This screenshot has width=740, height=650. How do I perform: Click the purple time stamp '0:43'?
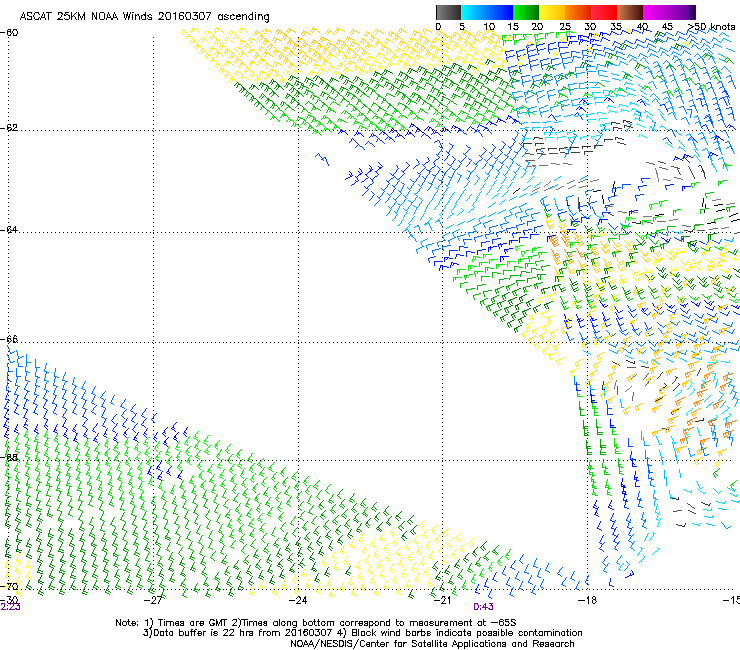(483, 607)
